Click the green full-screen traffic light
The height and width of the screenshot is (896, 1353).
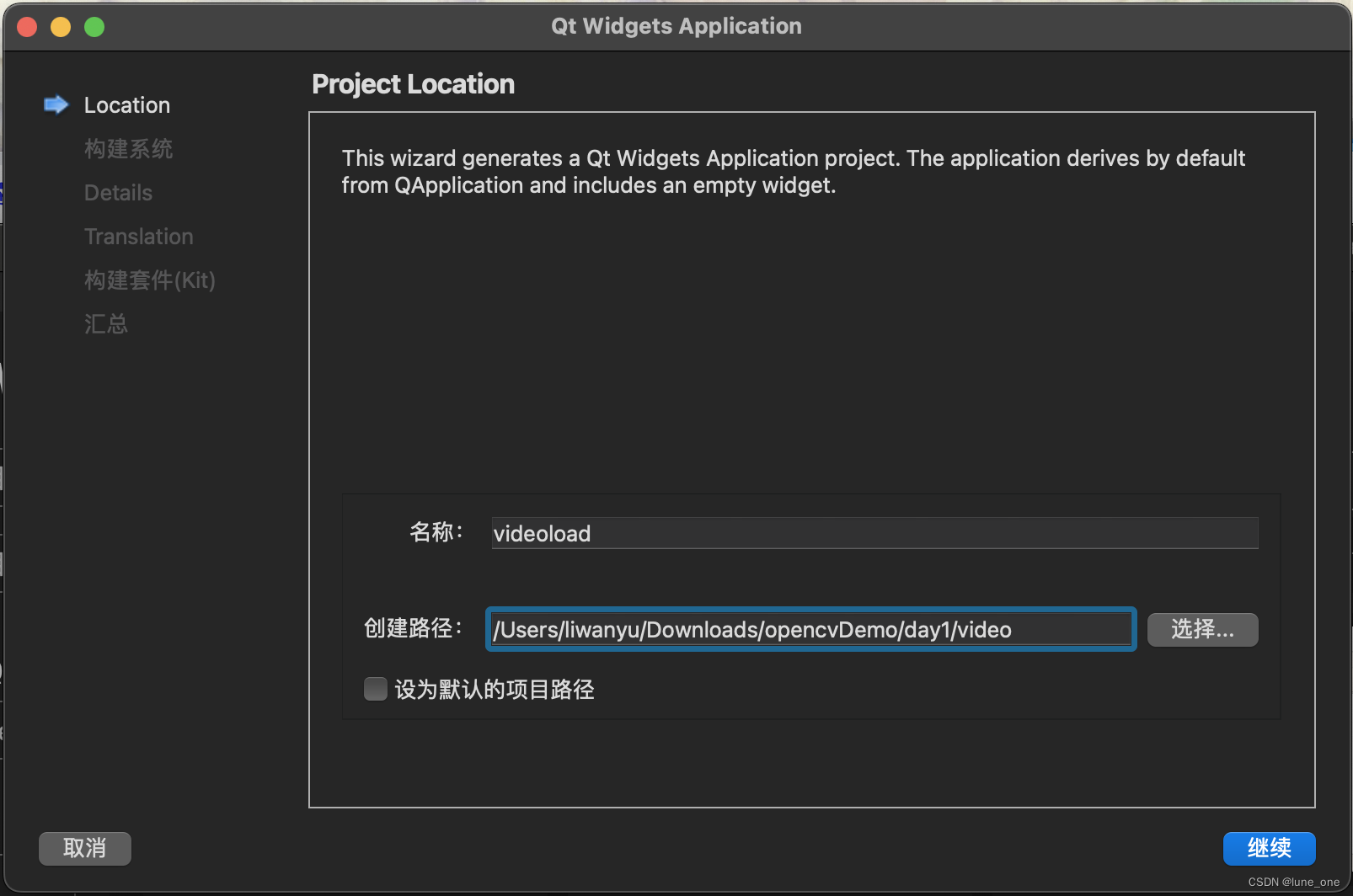94,26
